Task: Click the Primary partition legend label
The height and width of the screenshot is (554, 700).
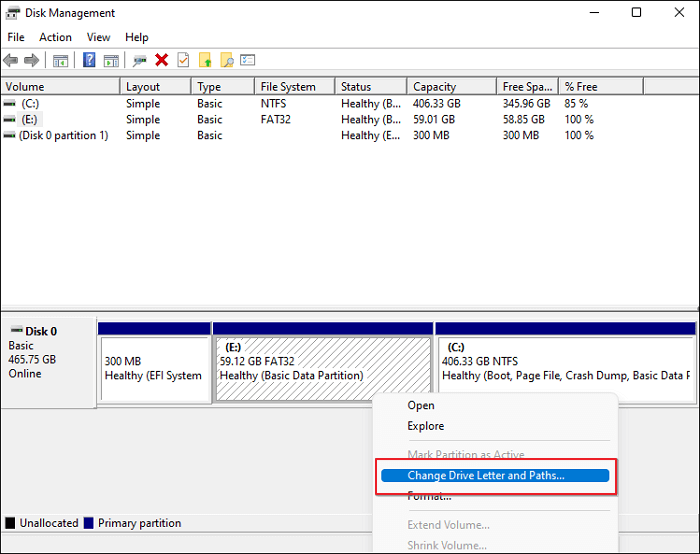Action: click(x=140, y=523)
